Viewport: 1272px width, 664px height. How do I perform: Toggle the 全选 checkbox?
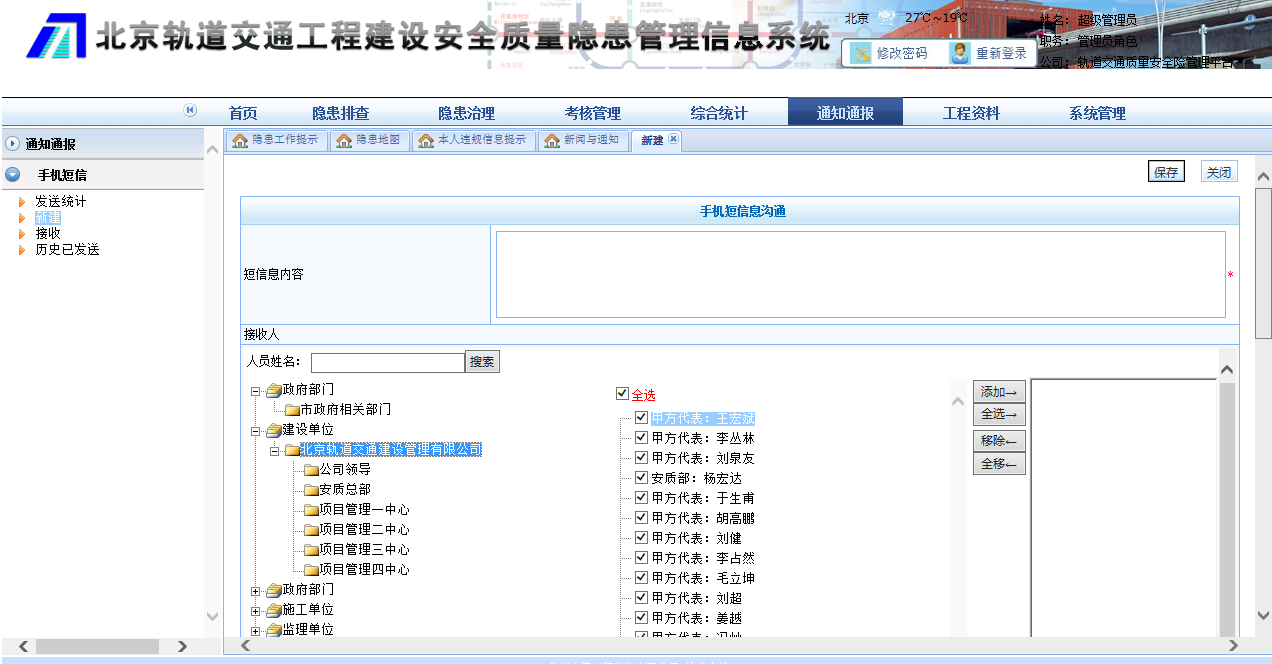coord(622,395)
